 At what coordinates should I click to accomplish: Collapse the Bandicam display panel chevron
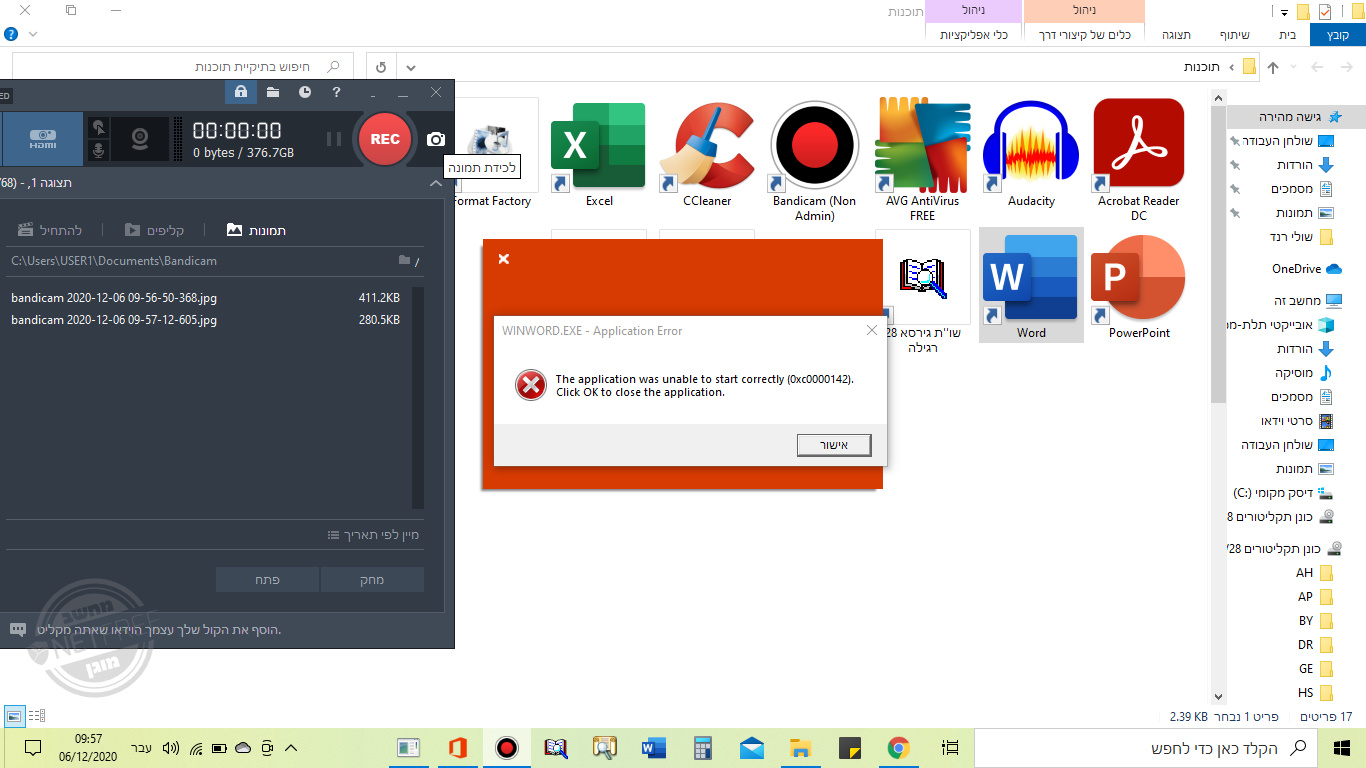435,183
